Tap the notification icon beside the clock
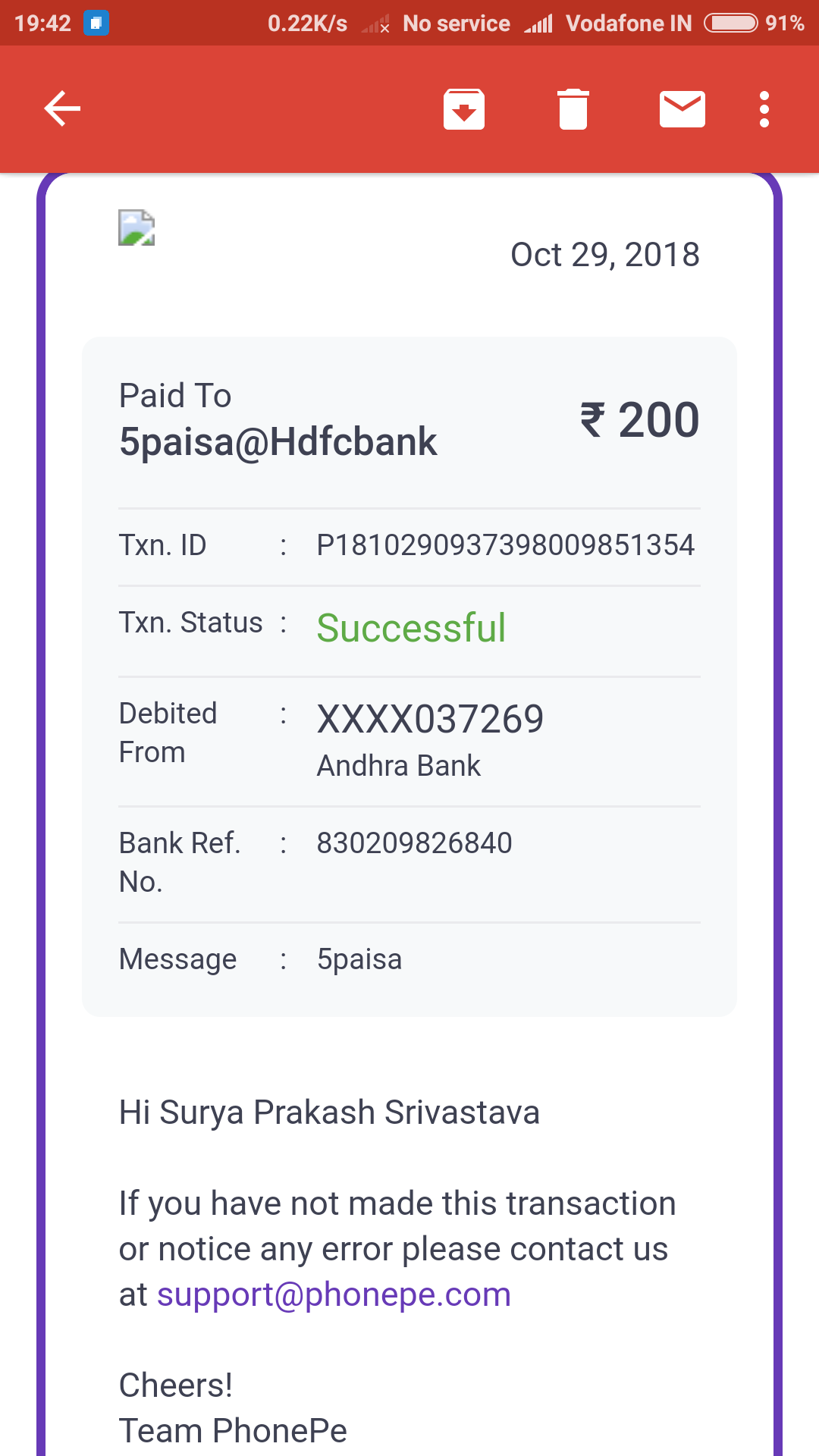This screenshot has height=1456, width=819. tap(96, 24)
